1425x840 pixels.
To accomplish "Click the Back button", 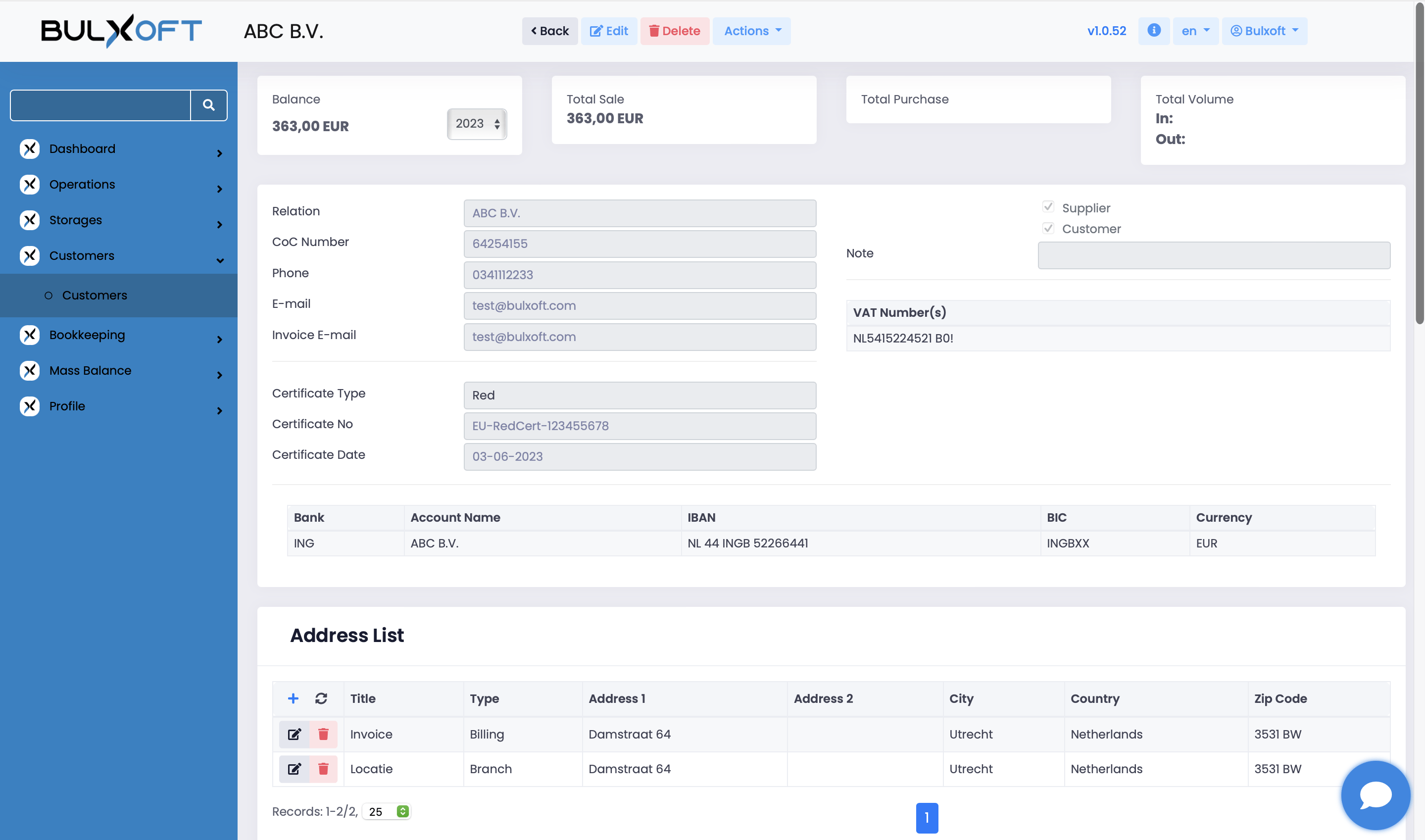I will (x=549, y=31).
